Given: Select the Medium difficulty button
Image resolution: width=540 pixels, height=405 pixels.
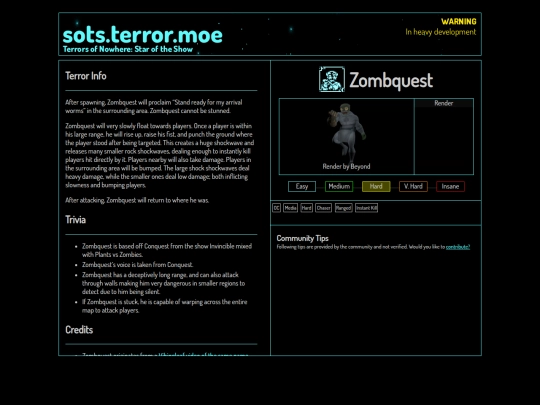Looking at the screenshot, I should click(x=339, y=186).
